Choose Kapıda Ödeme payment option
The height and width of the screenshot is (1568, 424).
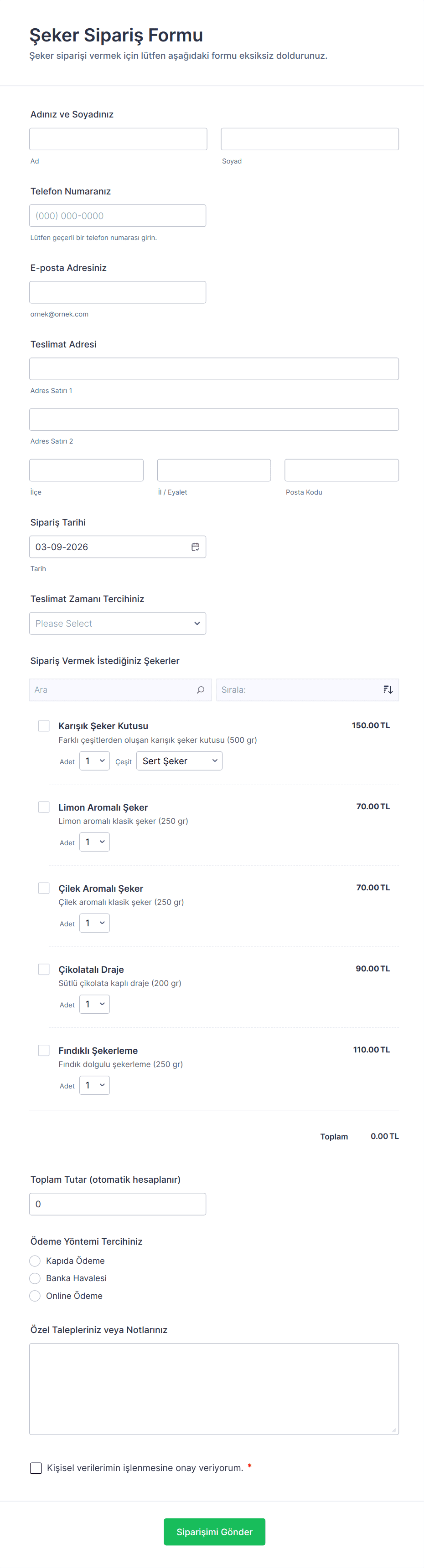coord(36,1261)
